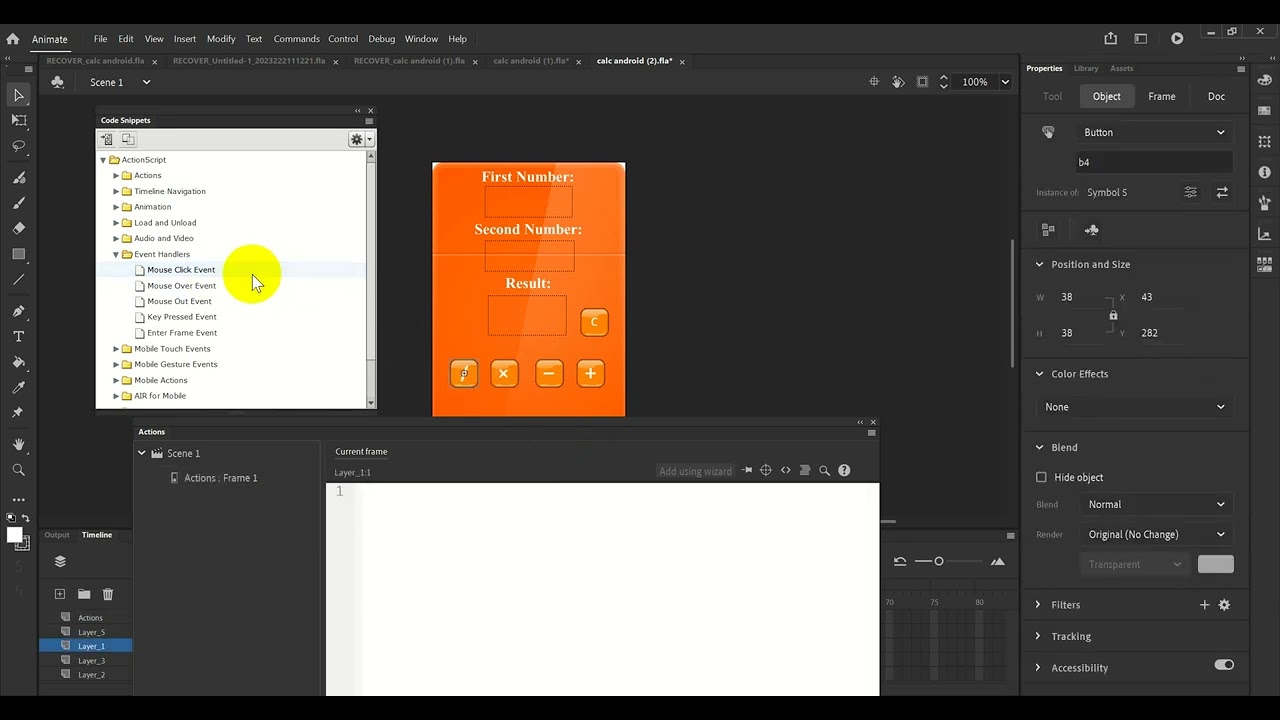
Task: Click the Center Stage icon
Action: 874,82
